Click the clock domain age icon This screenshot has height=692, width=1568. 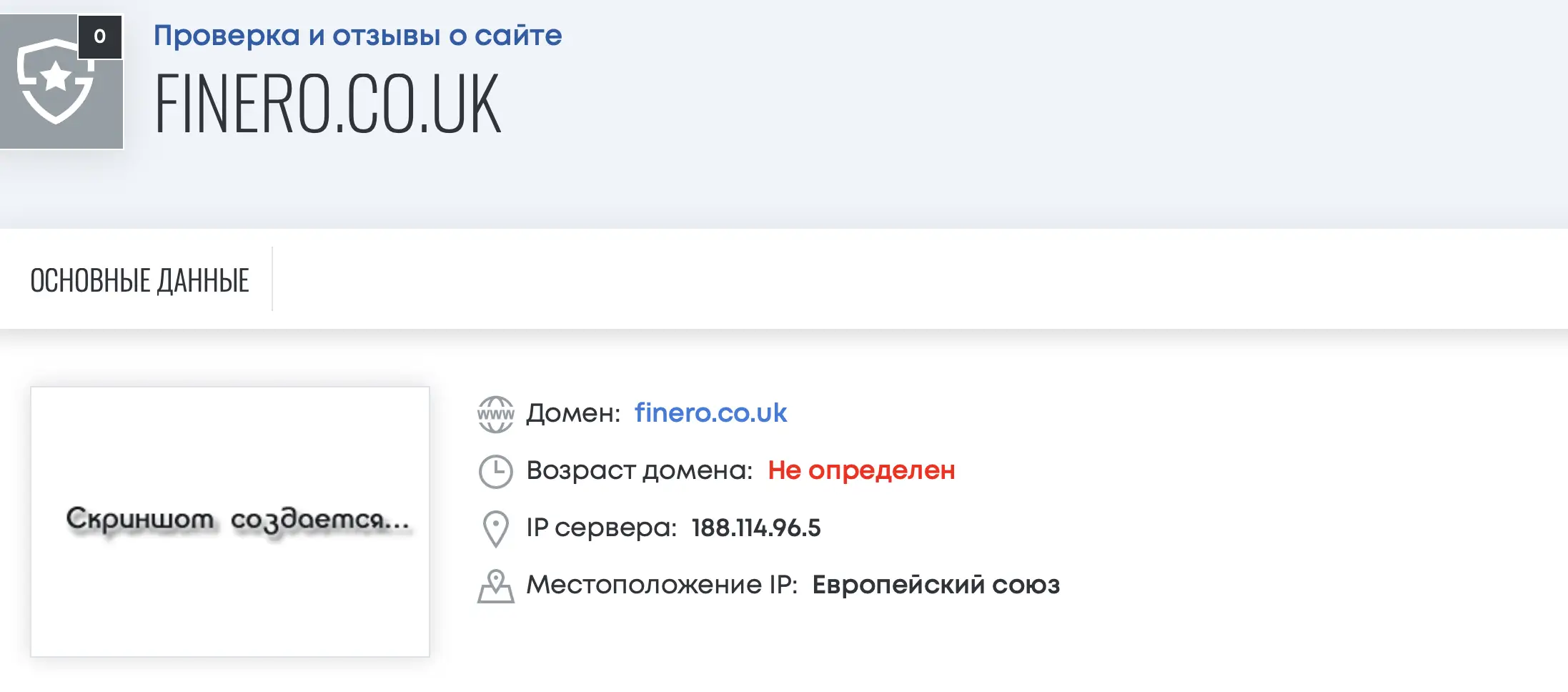tap(496, 472)
